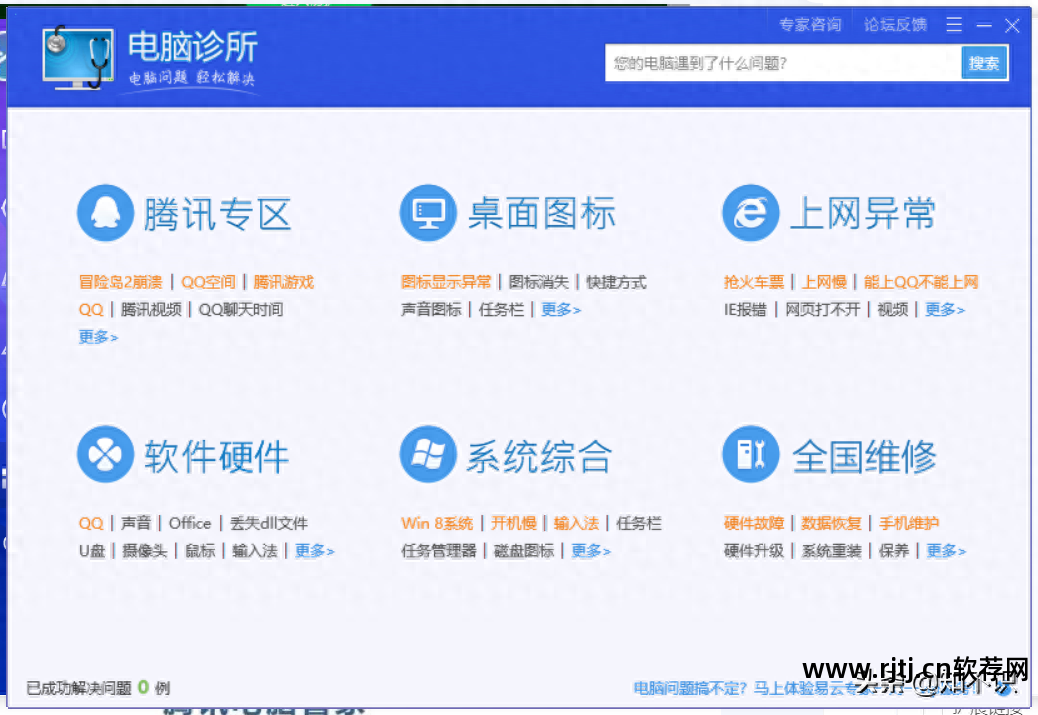
Task: Open 专家咨询 in the top bar
Action: (x=810, y=24)
